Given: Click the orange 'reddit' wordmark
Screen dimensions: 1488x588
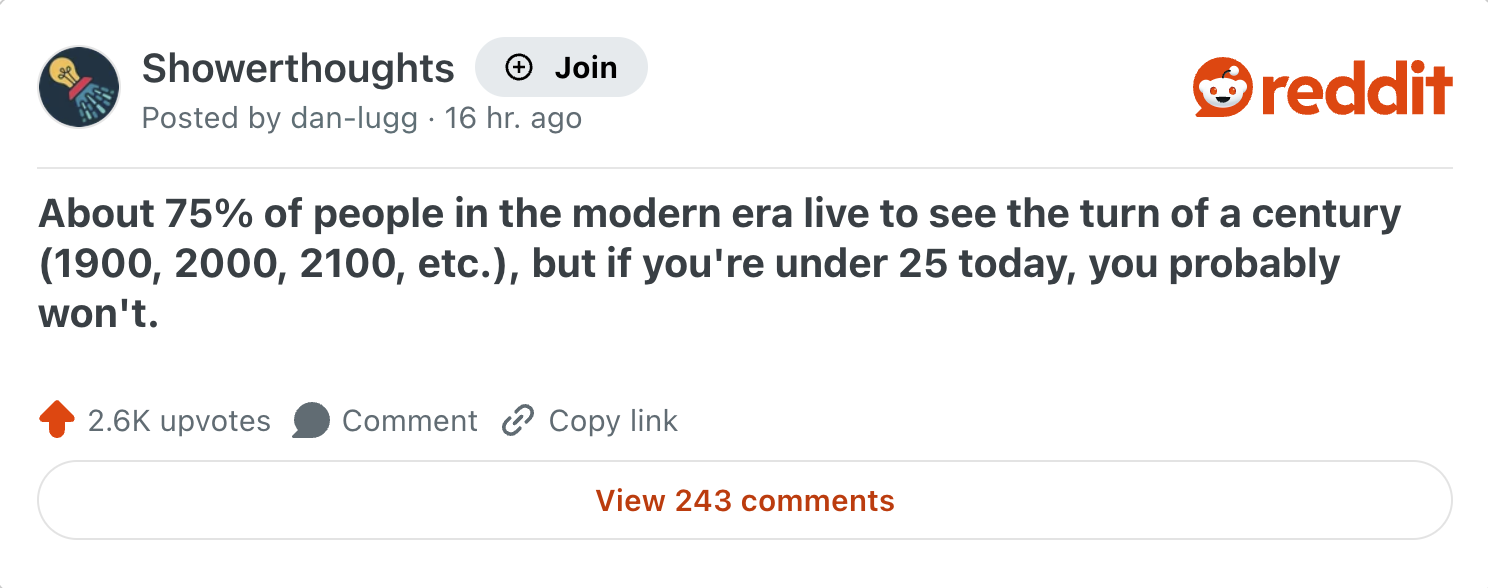Looking at the screenshot, I should tap(1356, 89).
